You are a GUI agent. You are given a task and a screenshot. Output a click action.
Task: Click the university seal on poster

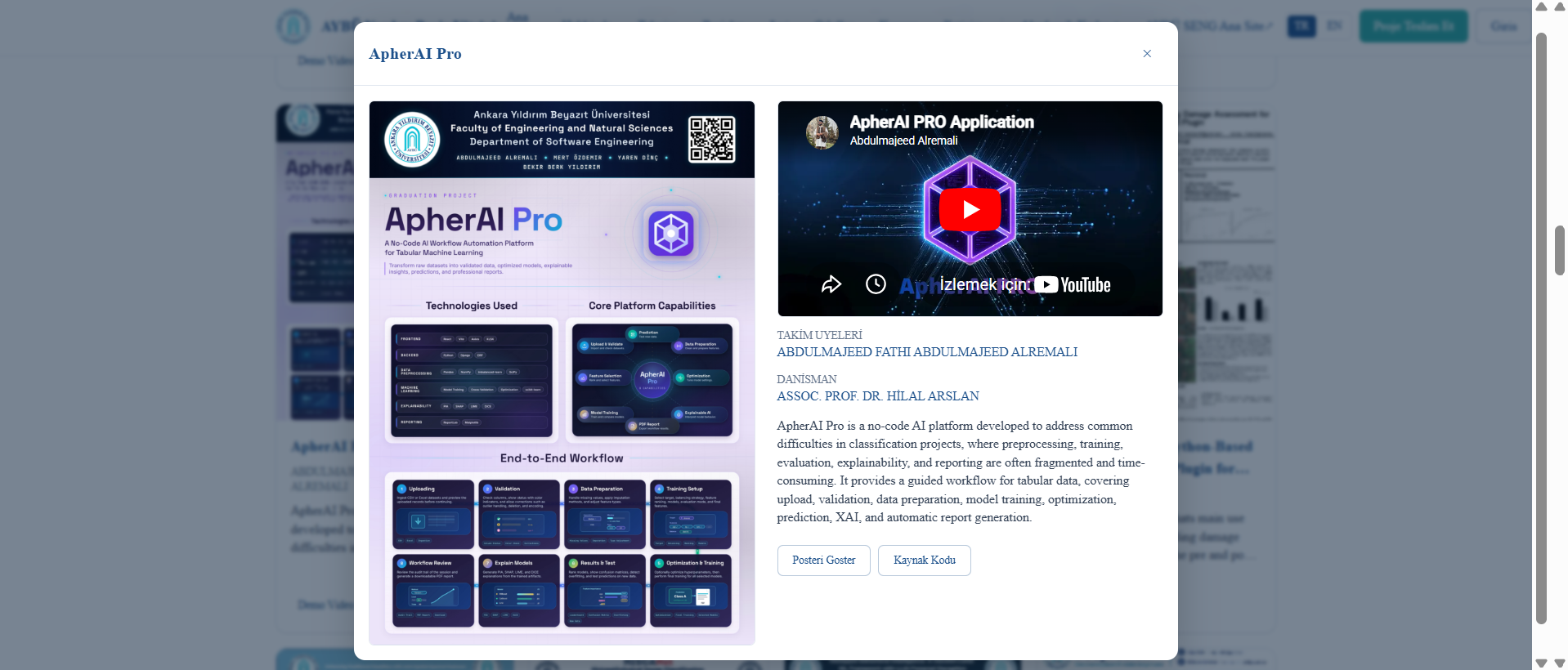tap(412, 139)
